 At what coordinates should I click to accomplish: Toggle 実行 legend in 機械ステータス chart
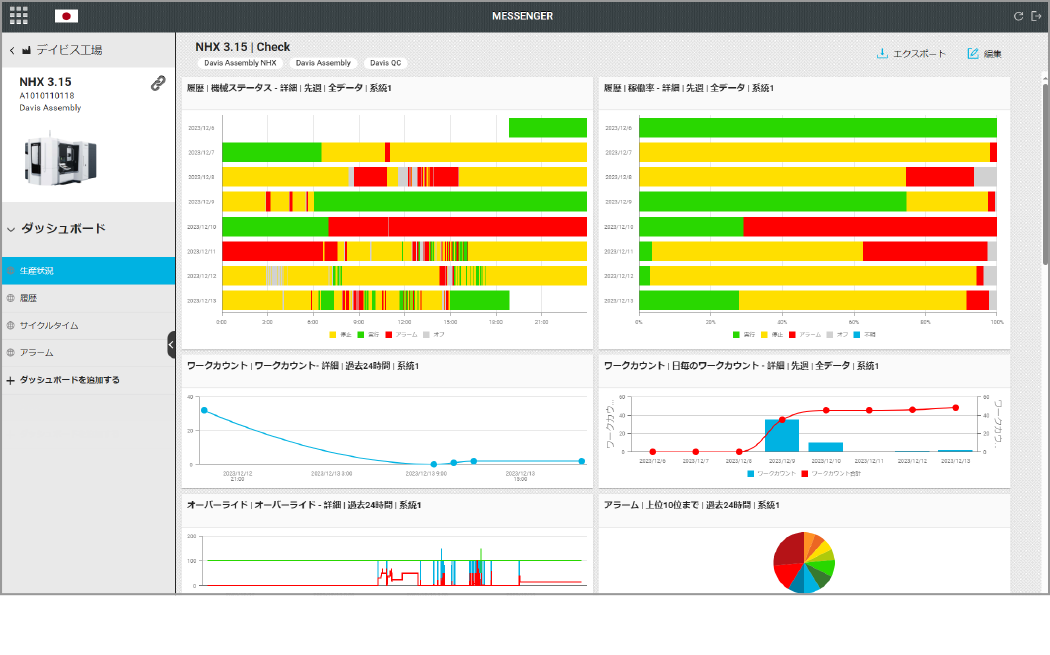click(x=368, y=334)
